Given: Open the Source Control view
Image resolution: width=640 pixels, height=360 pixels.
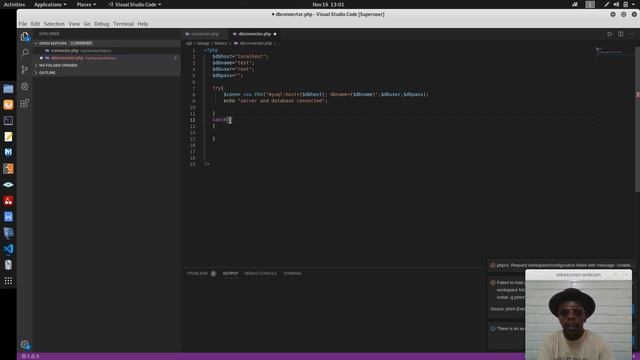Looking at the screenshot, I should pyautogui.click(x=25, y=69).
